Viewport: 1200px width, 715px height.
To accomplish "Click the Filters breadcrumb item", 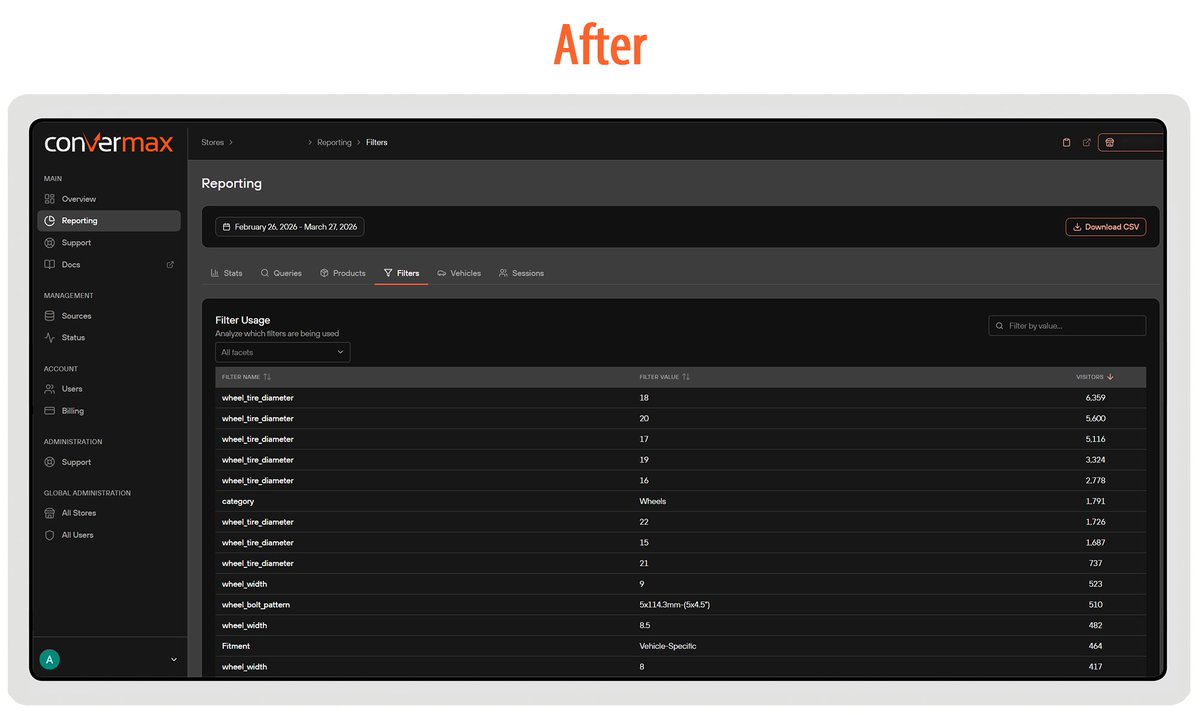I will [x=377, y=143].
